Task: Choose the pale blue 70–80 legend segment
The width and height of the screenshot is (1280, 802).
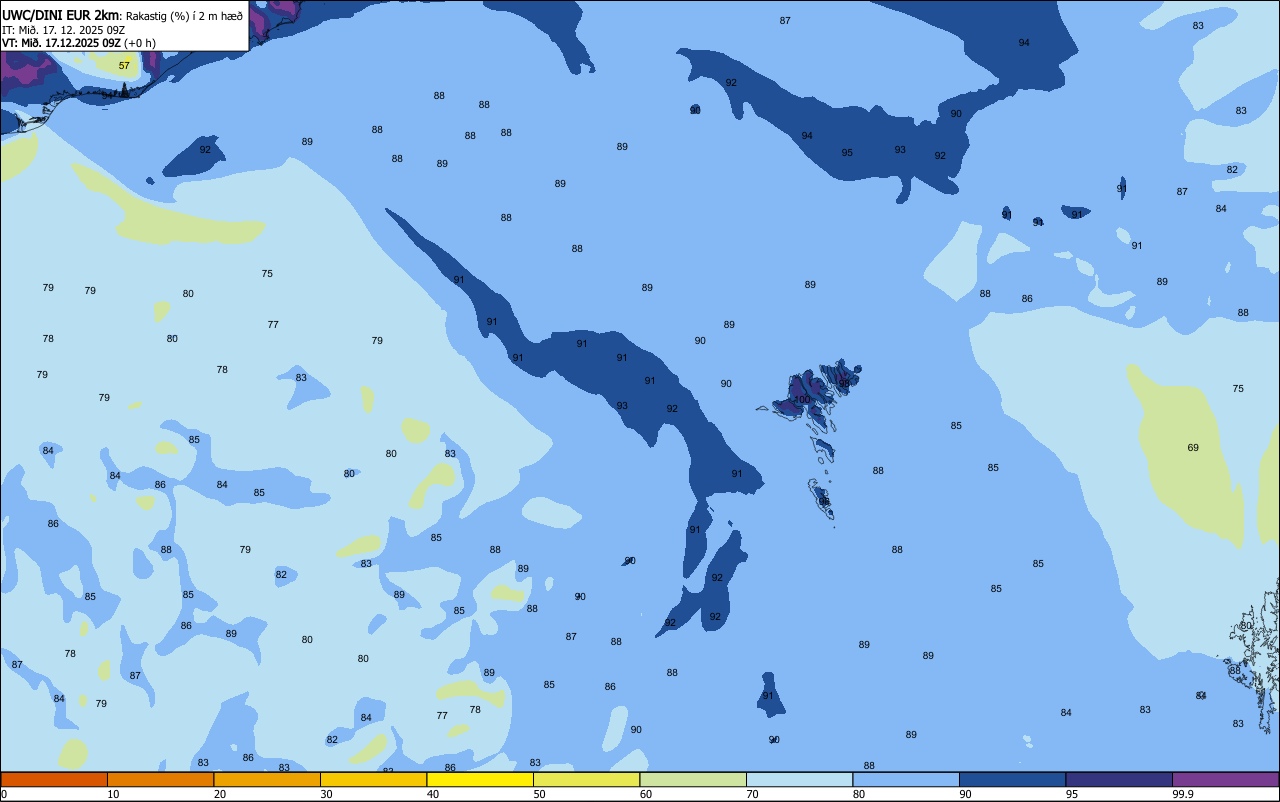Action: tap(799, 779)
